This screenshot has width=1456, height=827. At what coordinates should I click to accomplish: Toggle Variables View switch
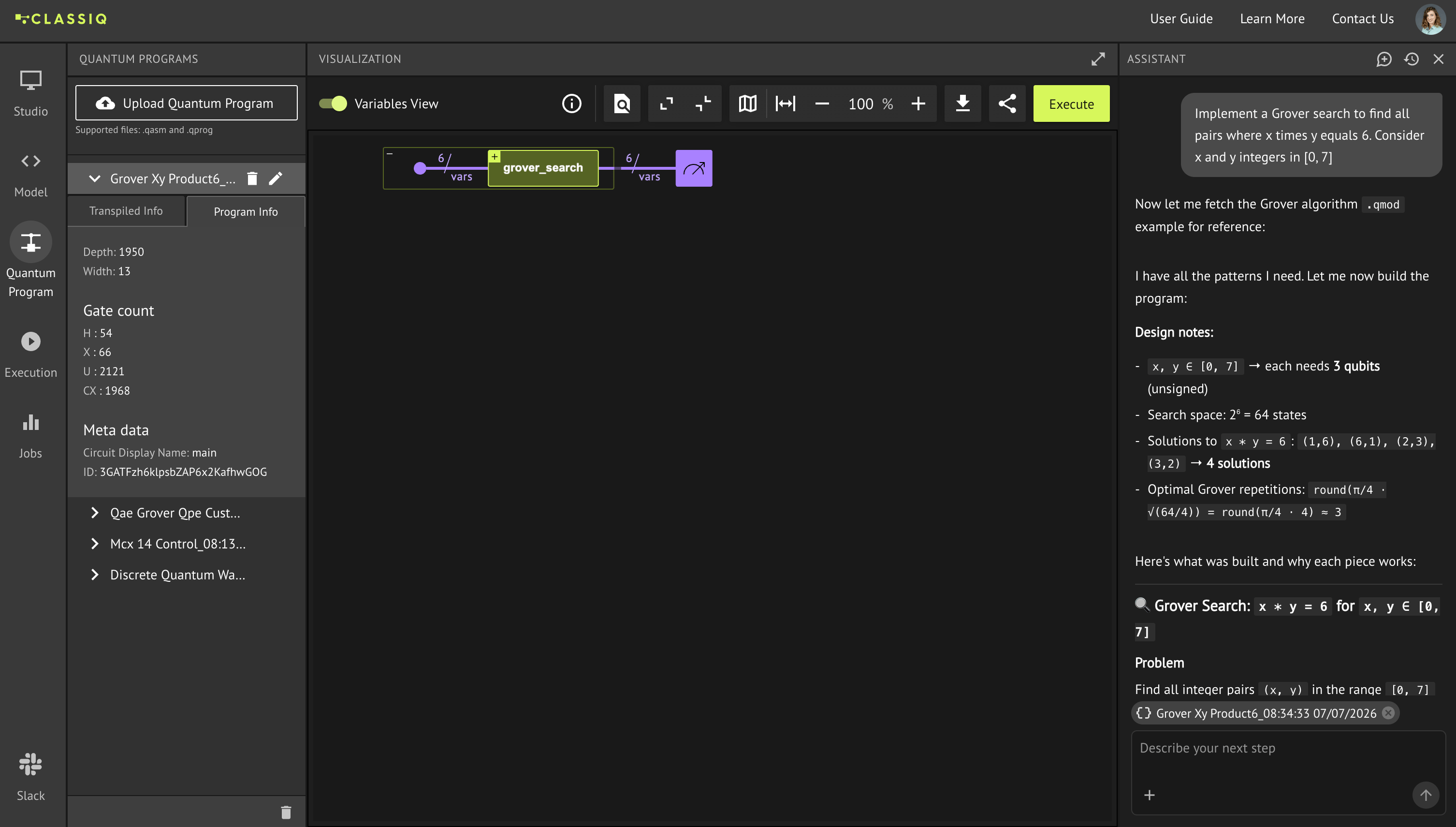pyautogui.click(x=333, y=103)
